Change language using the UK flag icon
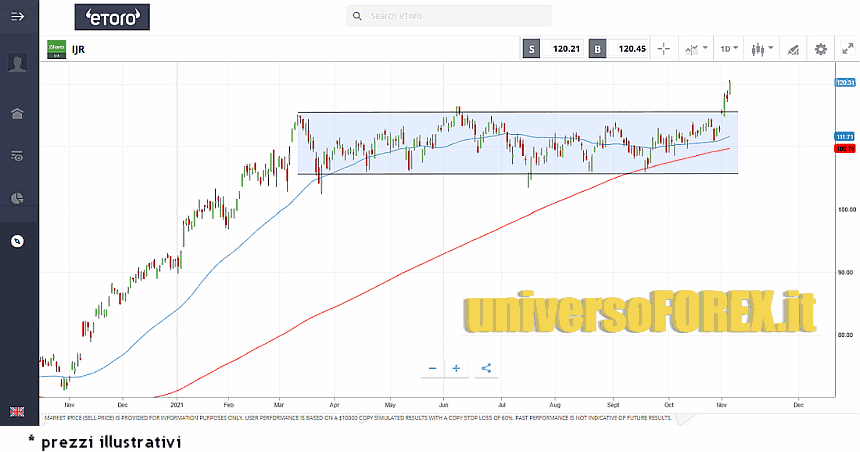860x452 pixels. 17,412
